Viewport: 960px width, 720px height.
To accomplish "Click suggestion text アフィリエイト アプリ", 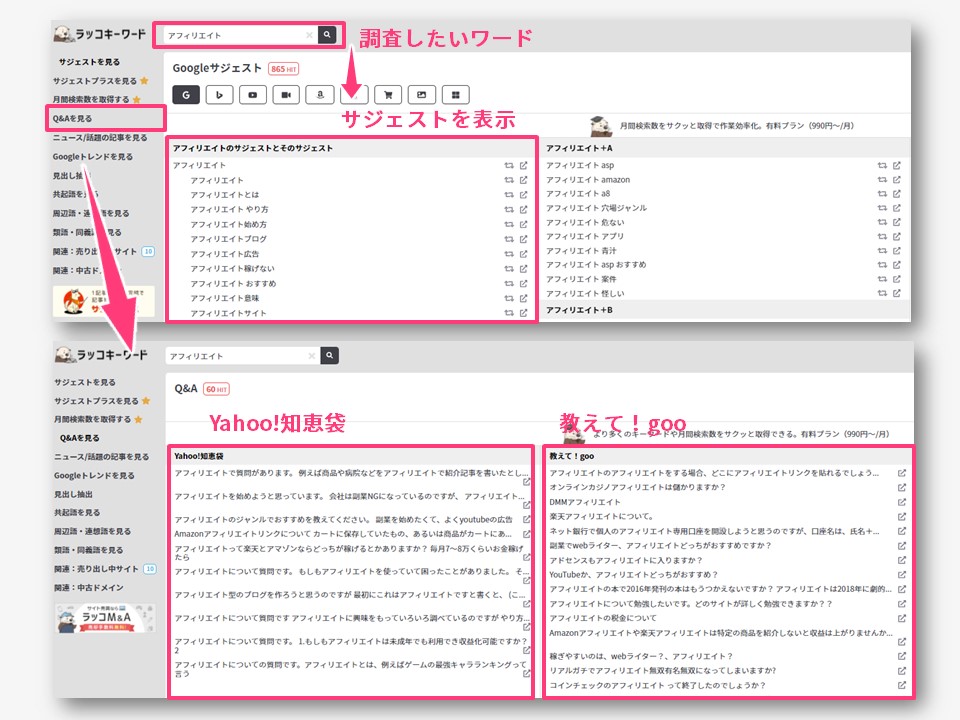I will [x=585, y=236].
